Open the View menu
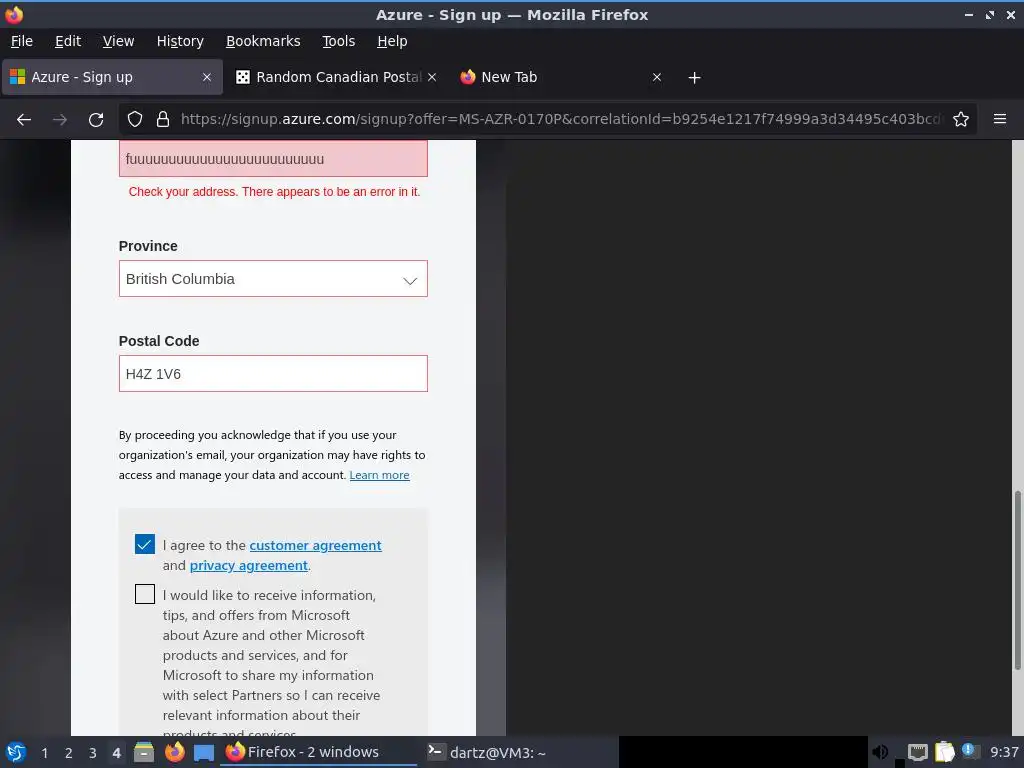Viewport: 1024px width, 768px height. [x=118, y=41]
